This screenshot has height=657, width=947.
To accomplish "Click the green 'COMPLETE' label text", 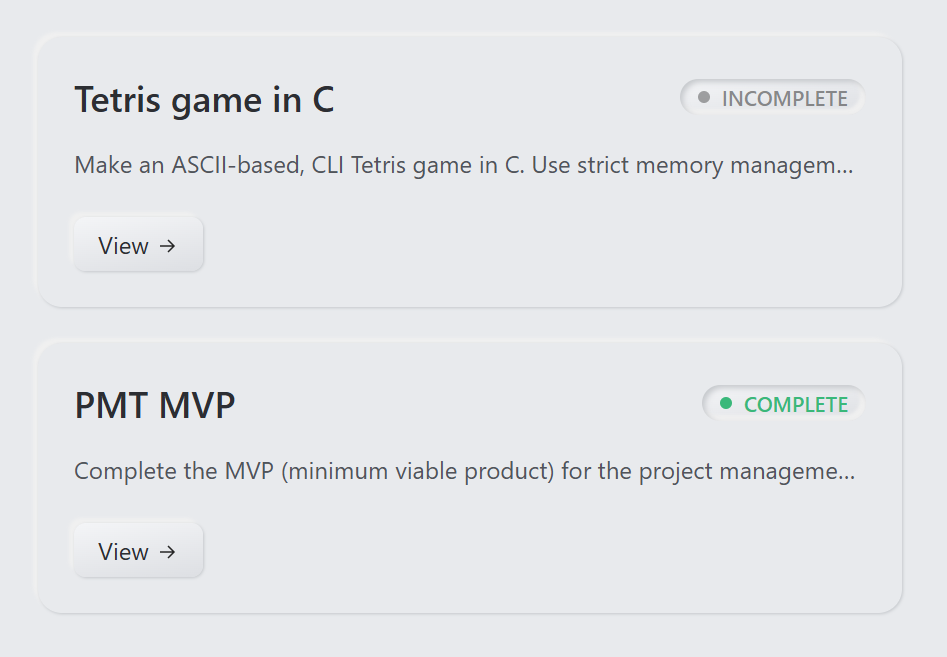I will pyautogui.click(x=796, y=405).
